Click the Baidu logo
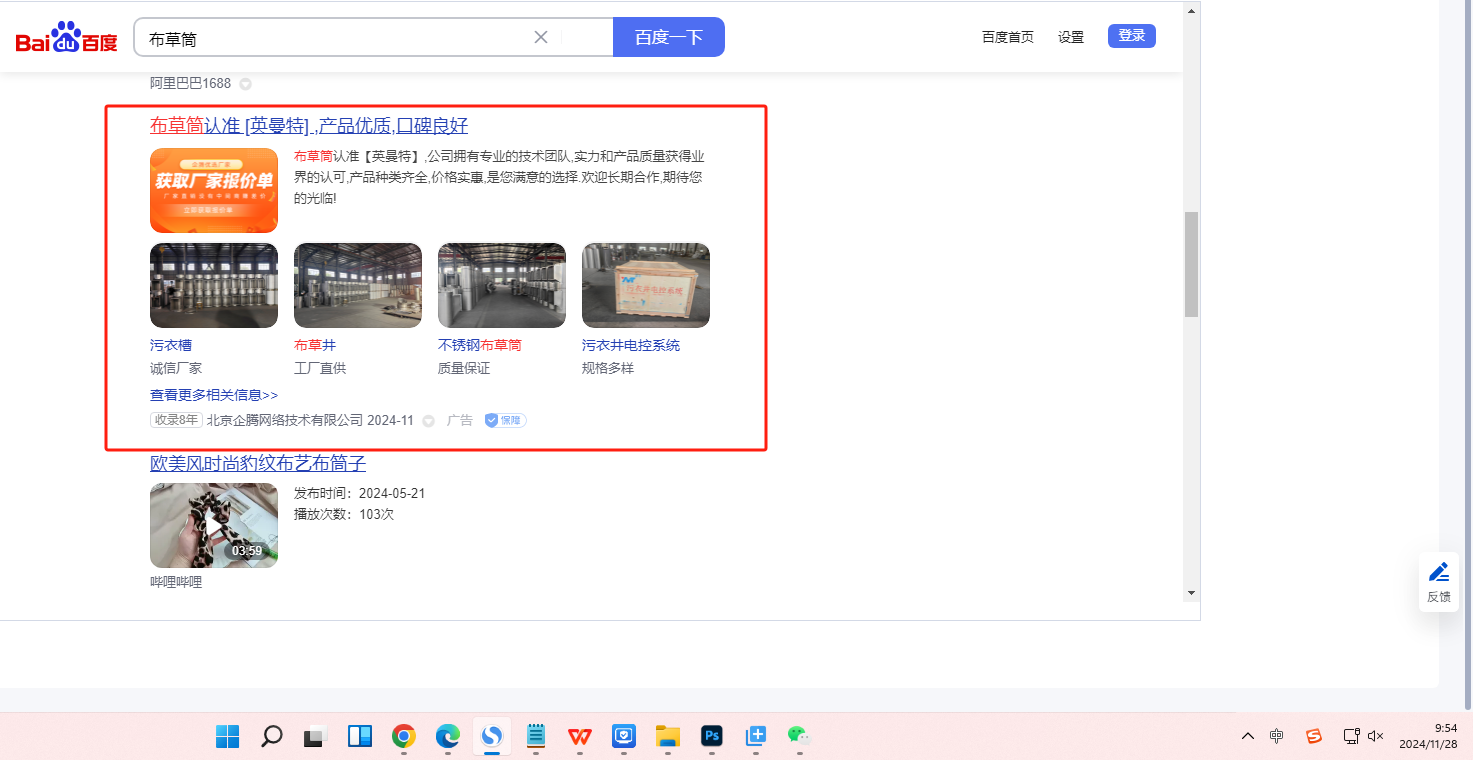The image size is (1473, 760). pyautogui.click(x=66, y=38)
